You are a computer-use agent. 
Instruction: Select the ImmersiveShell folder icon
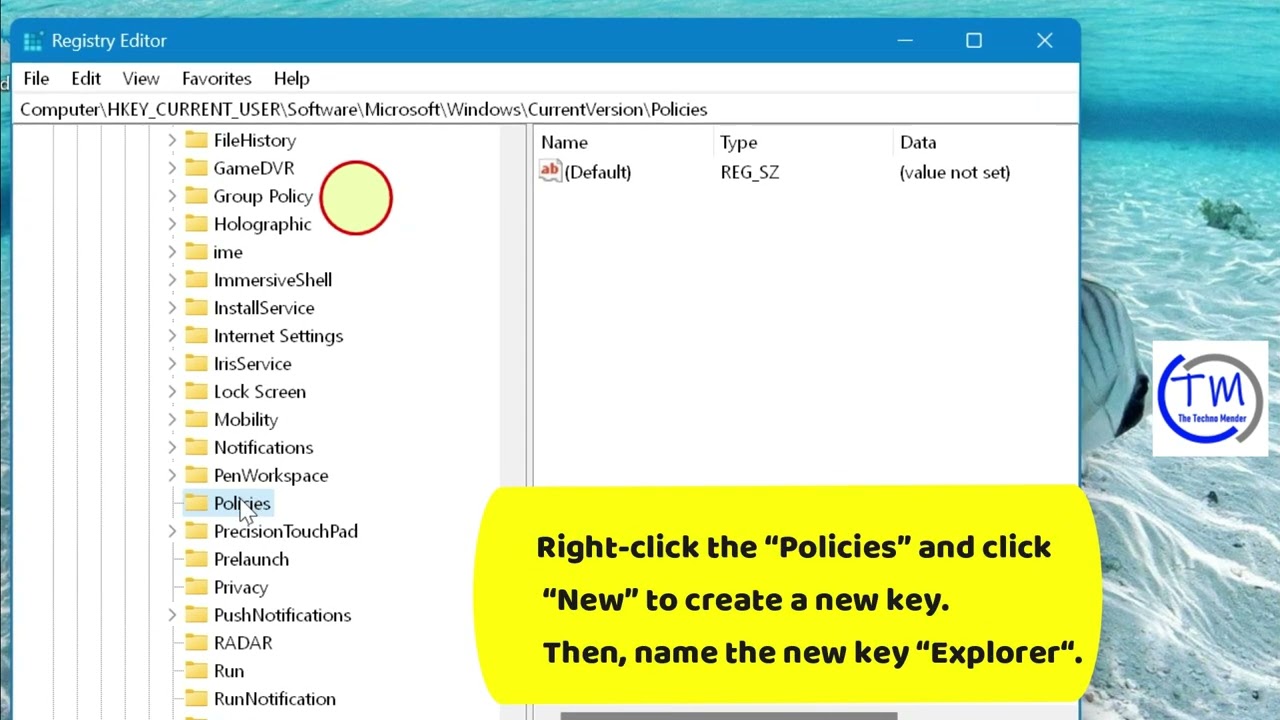coord(196,280)
